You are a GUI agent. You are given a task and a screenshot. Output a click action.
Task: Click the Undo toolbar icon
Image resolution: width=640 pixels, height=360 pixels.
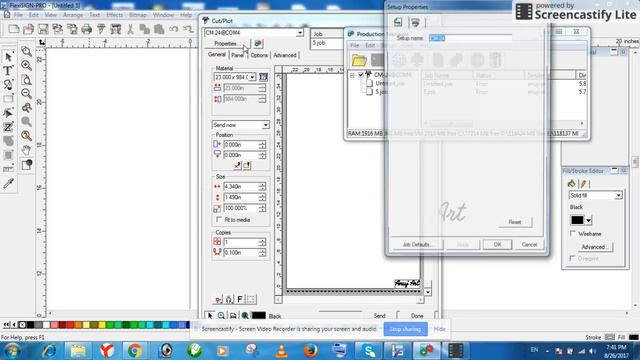(x=174, y=29)
